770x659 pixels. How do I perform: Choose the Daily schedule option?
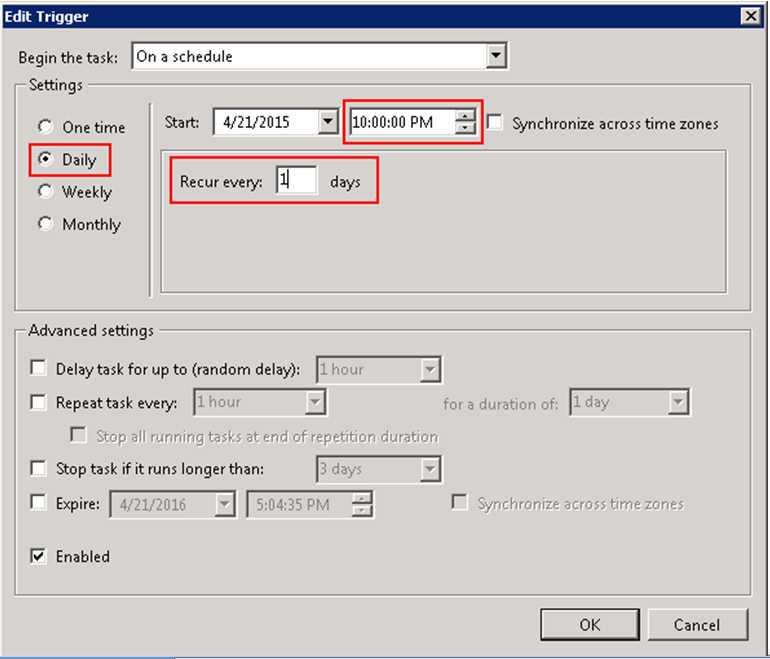click(46, 159)
